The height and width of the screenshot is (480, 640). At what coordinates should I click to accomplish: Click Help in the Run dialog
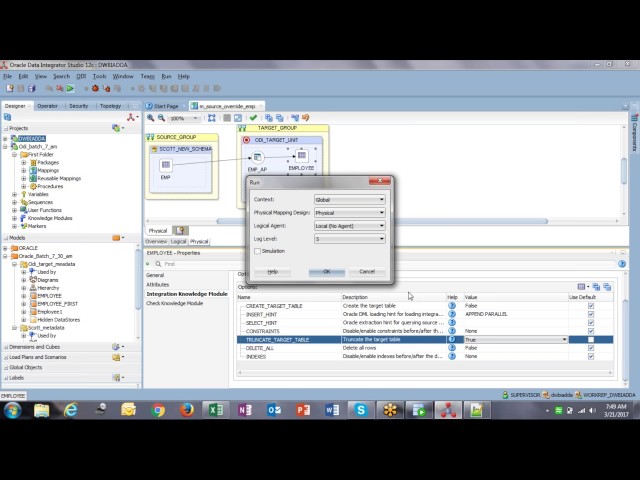tap(273, 272)
